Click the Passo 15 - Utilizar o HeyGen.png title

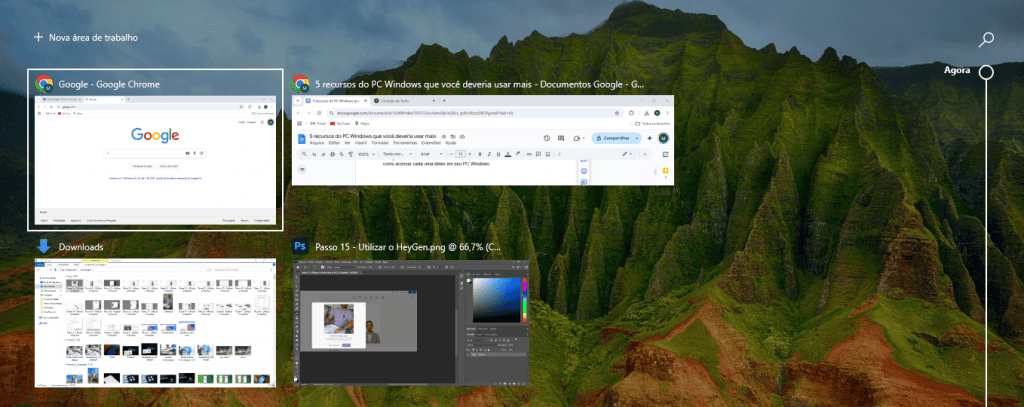point(408,246)
